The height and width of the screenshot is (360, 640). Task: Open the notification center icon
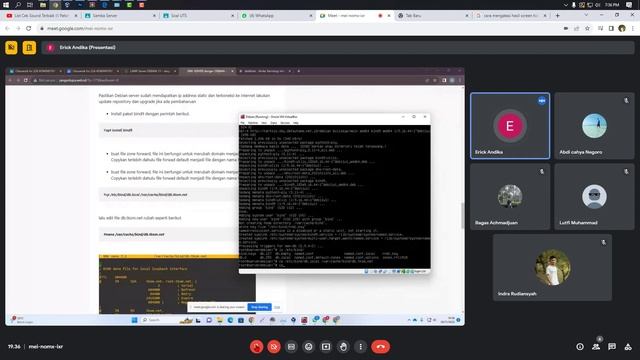click(x=629, y=5)
